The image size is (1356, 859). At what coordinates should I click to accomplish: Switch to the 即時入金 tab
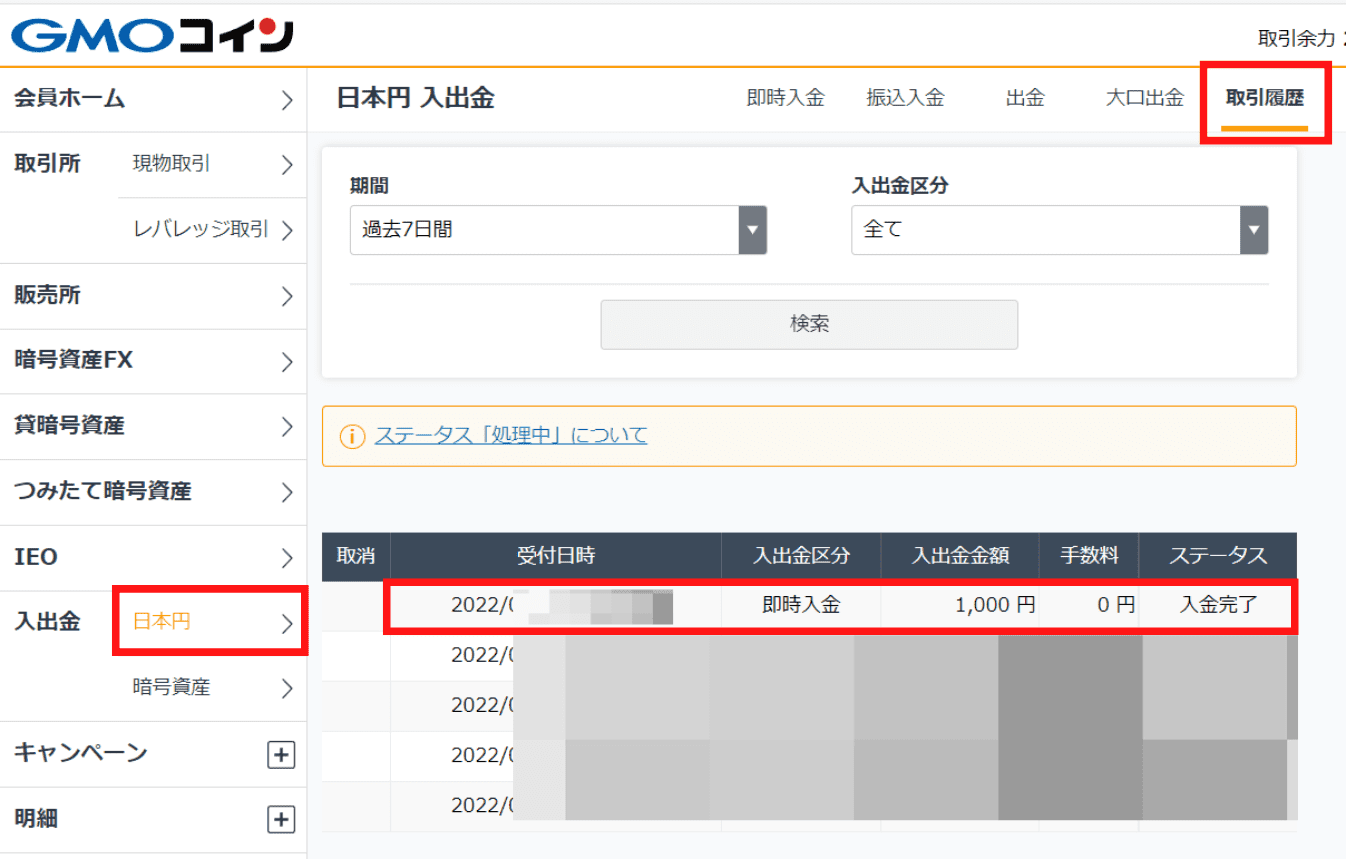pos(786,98)
